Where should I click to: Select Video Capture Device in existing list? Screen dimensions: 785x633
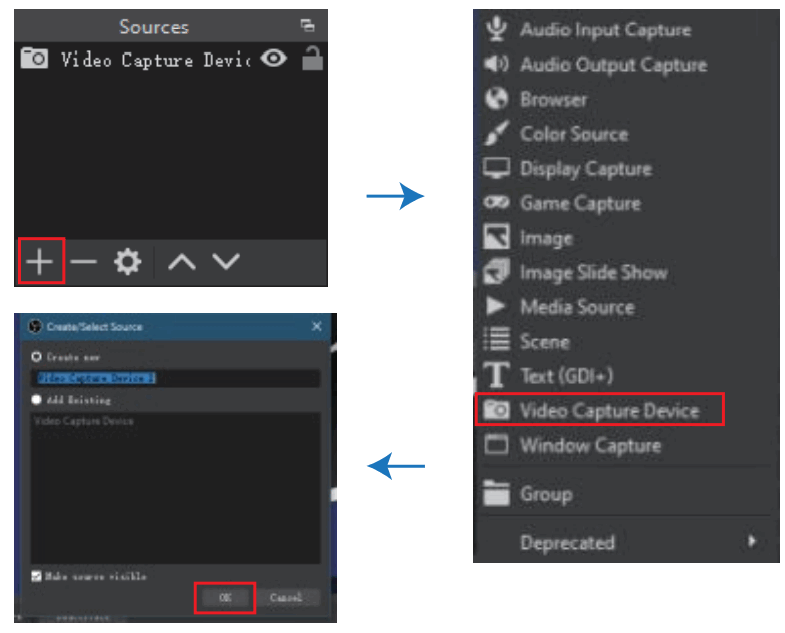84,421
